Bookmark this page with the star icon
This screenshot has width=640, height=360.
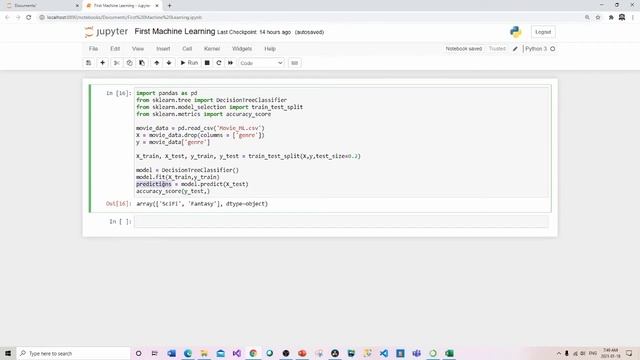598,17
